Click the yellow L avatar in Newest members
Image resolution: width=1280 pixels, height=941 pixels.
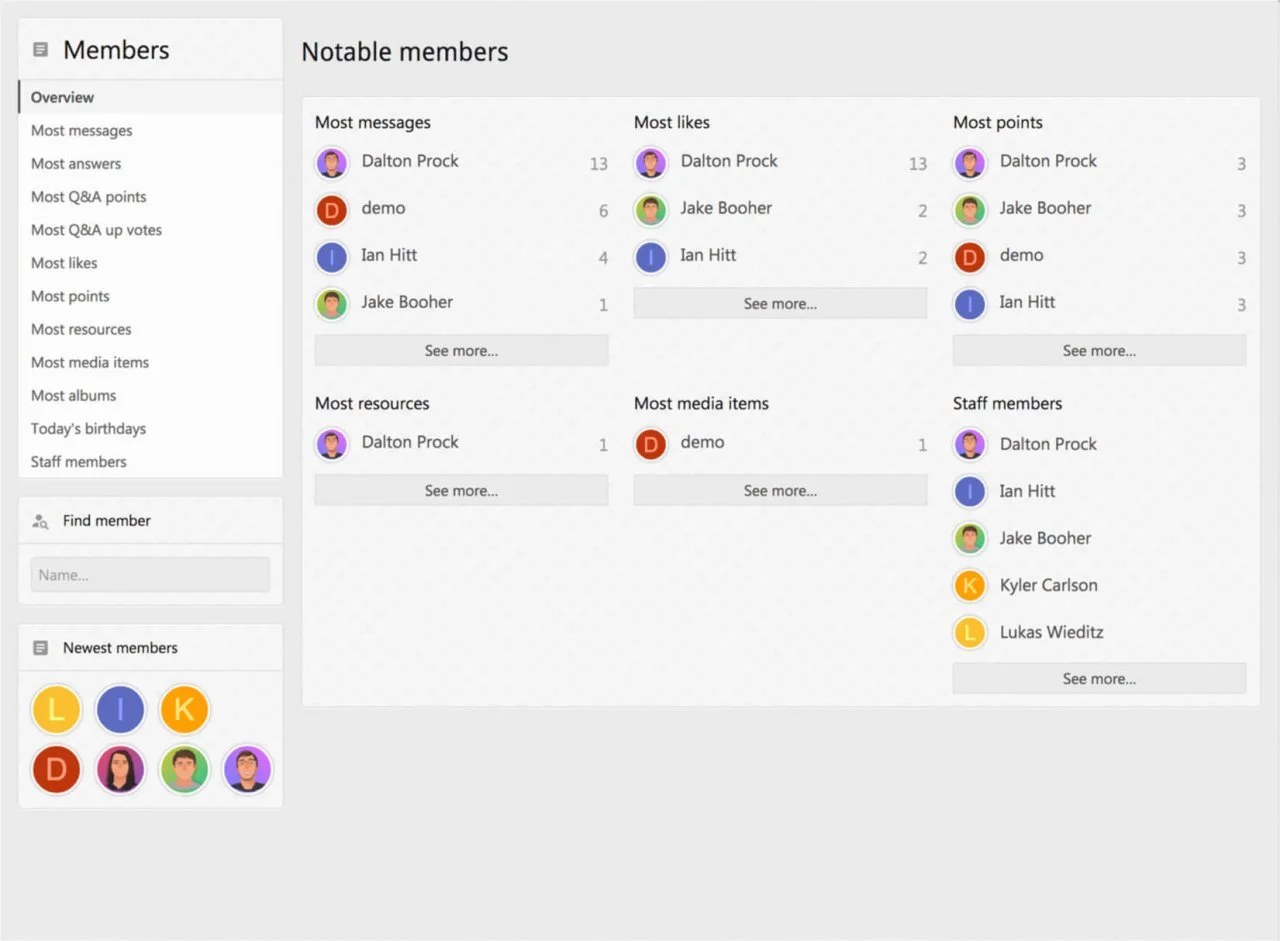[x=56, y=710]
